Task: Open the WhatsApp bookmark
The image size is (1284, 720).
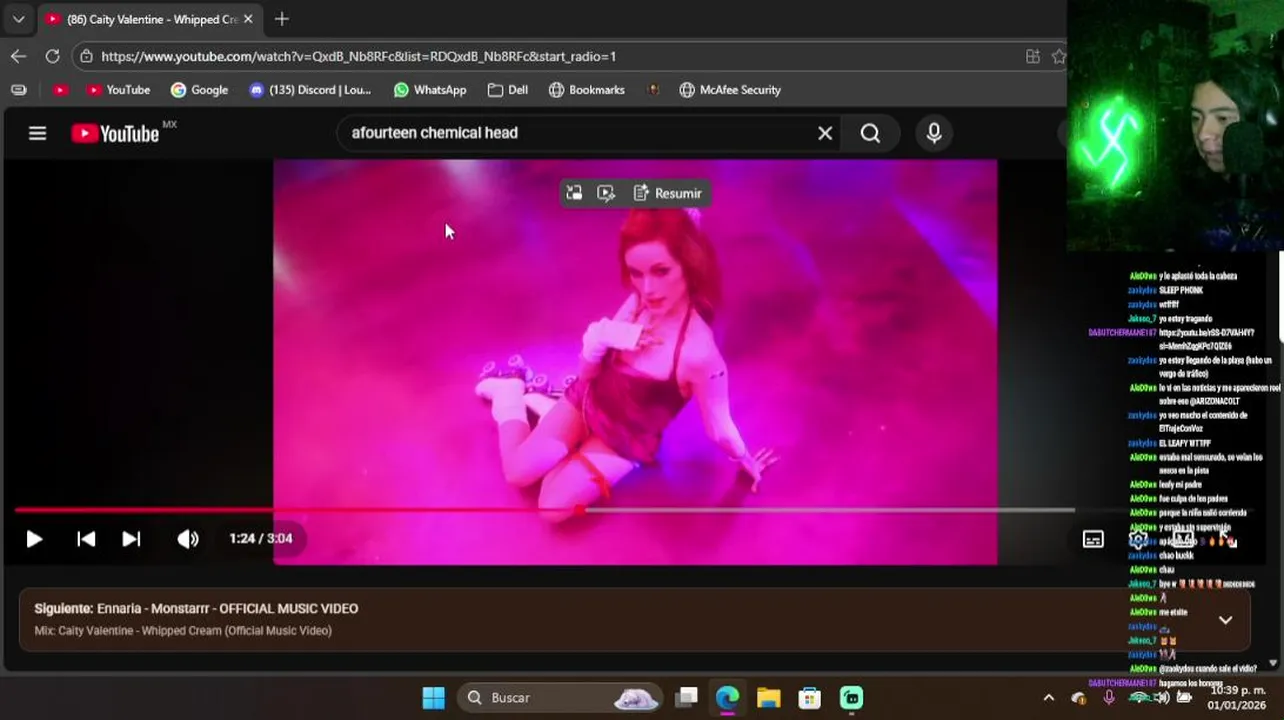Action: 430,90
